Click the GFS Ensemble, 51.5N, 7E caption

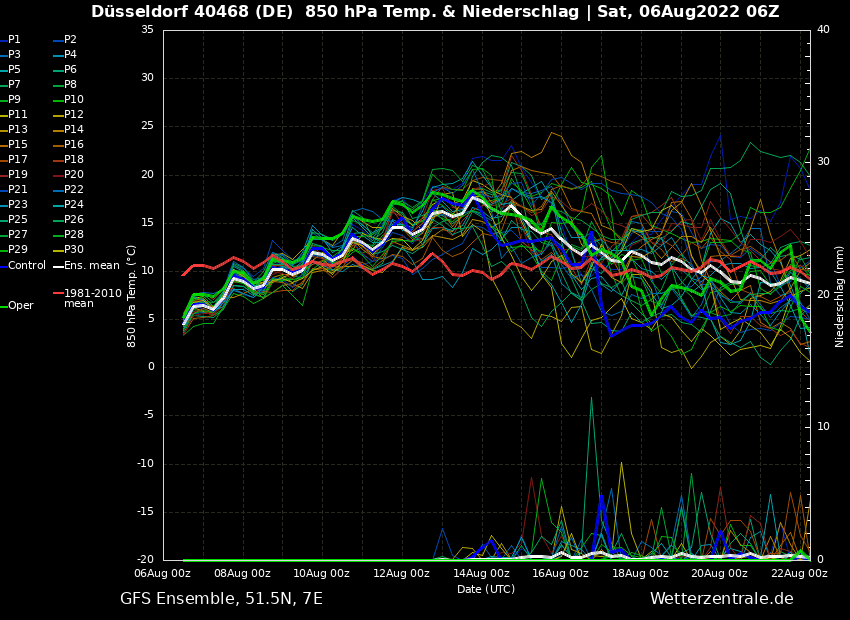click(221, 599)
